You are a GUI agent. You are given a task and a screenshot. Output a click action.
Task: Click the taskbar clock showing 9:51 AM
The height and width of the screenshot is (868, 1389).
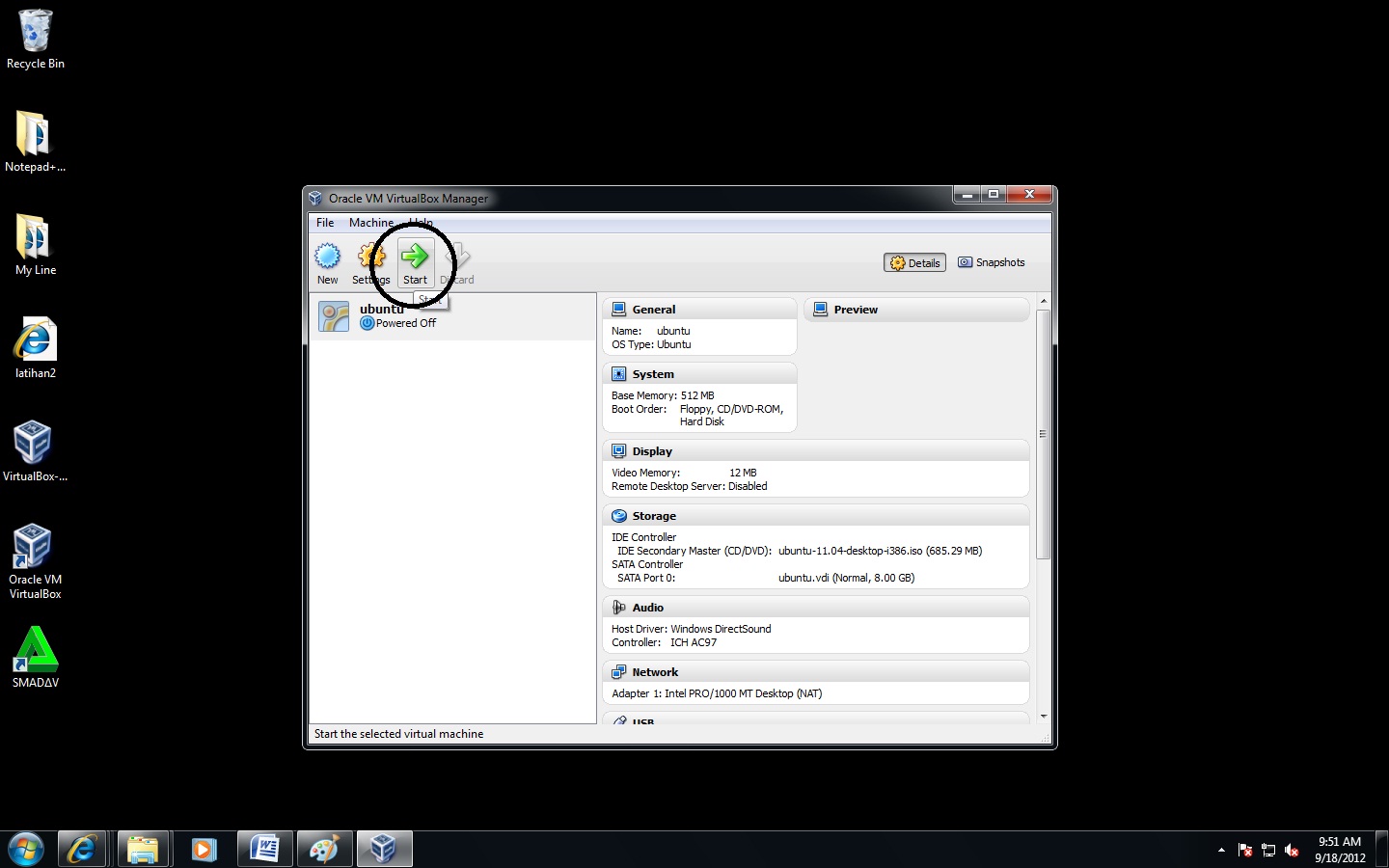(1340, 850)
